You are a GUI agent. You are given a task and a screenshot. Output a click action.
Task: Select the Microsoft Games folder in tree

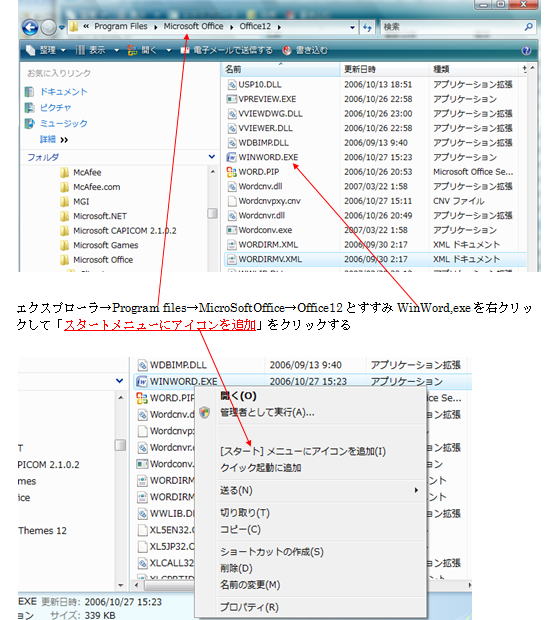tap(106, 245)
